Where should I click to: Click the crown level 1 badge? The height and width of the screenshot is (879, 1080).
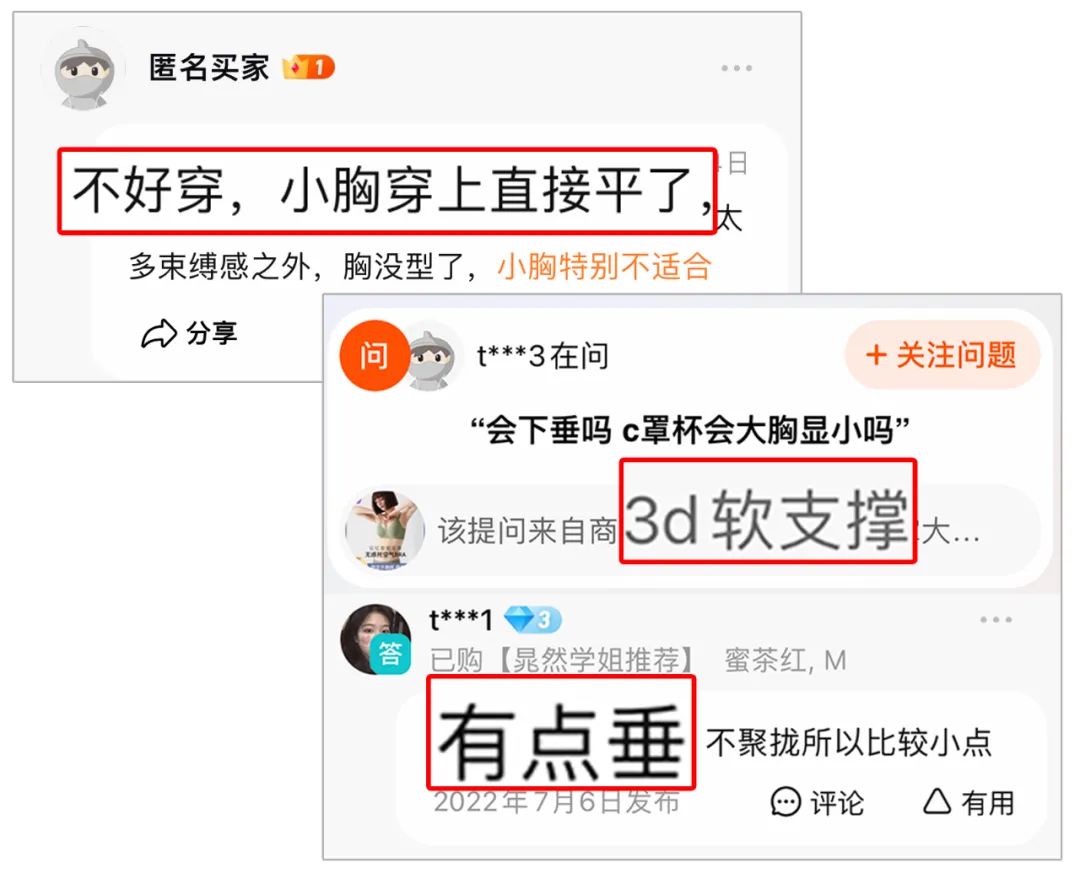tap(309, 68)
